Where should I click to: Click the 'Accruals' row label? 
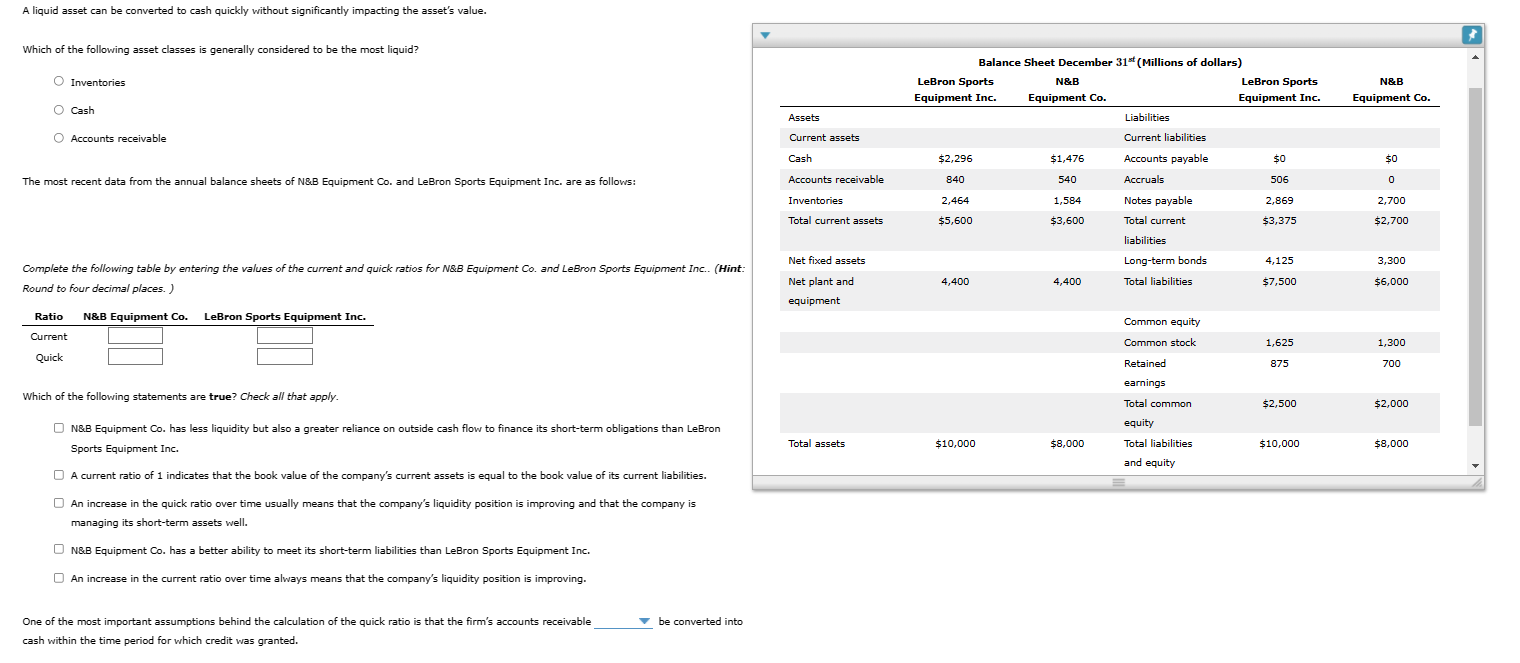pyautogui.click(x=1144, y=179)
